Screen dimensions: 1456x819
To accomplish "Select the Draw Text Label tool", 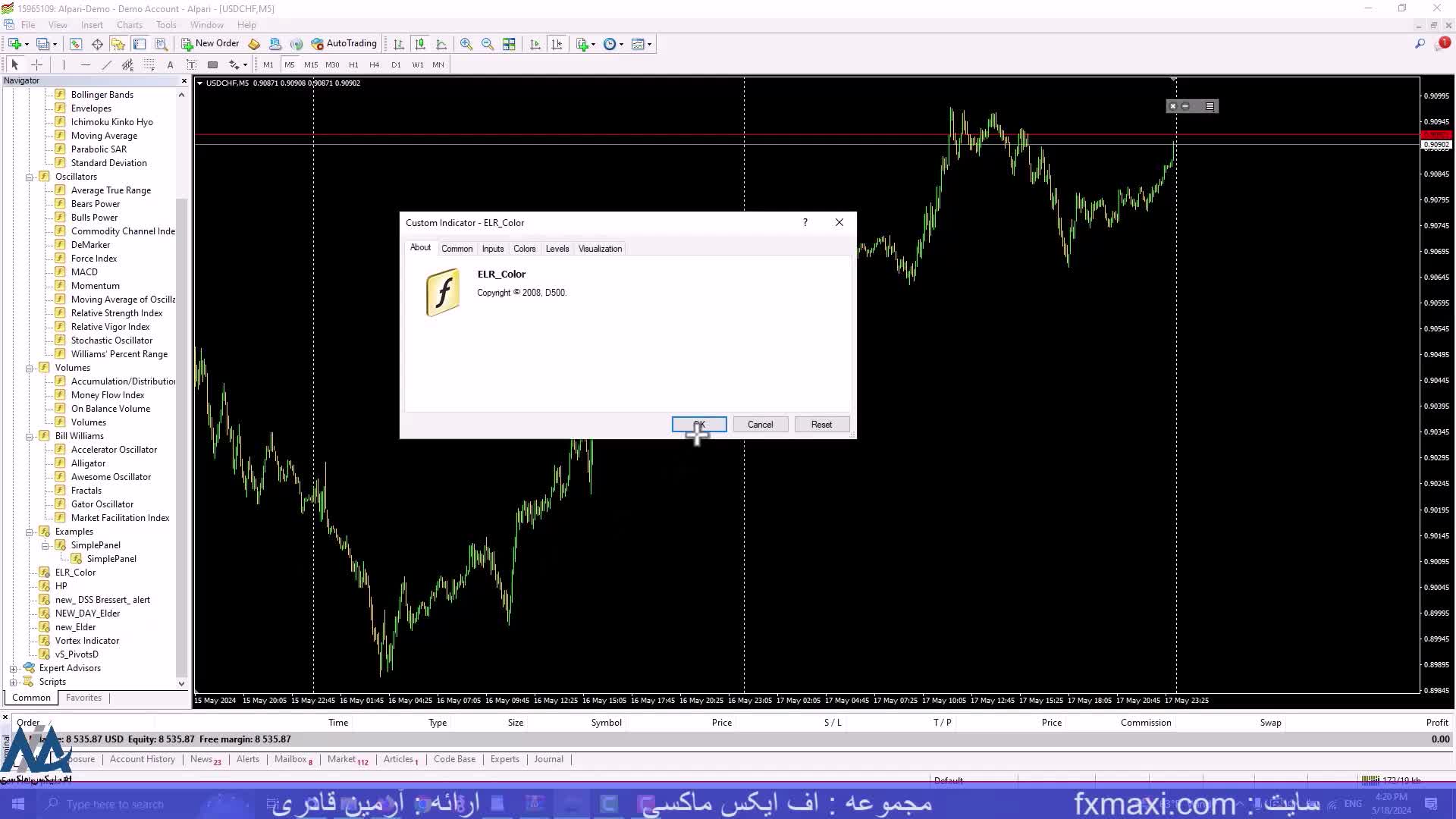I will 191,65.
